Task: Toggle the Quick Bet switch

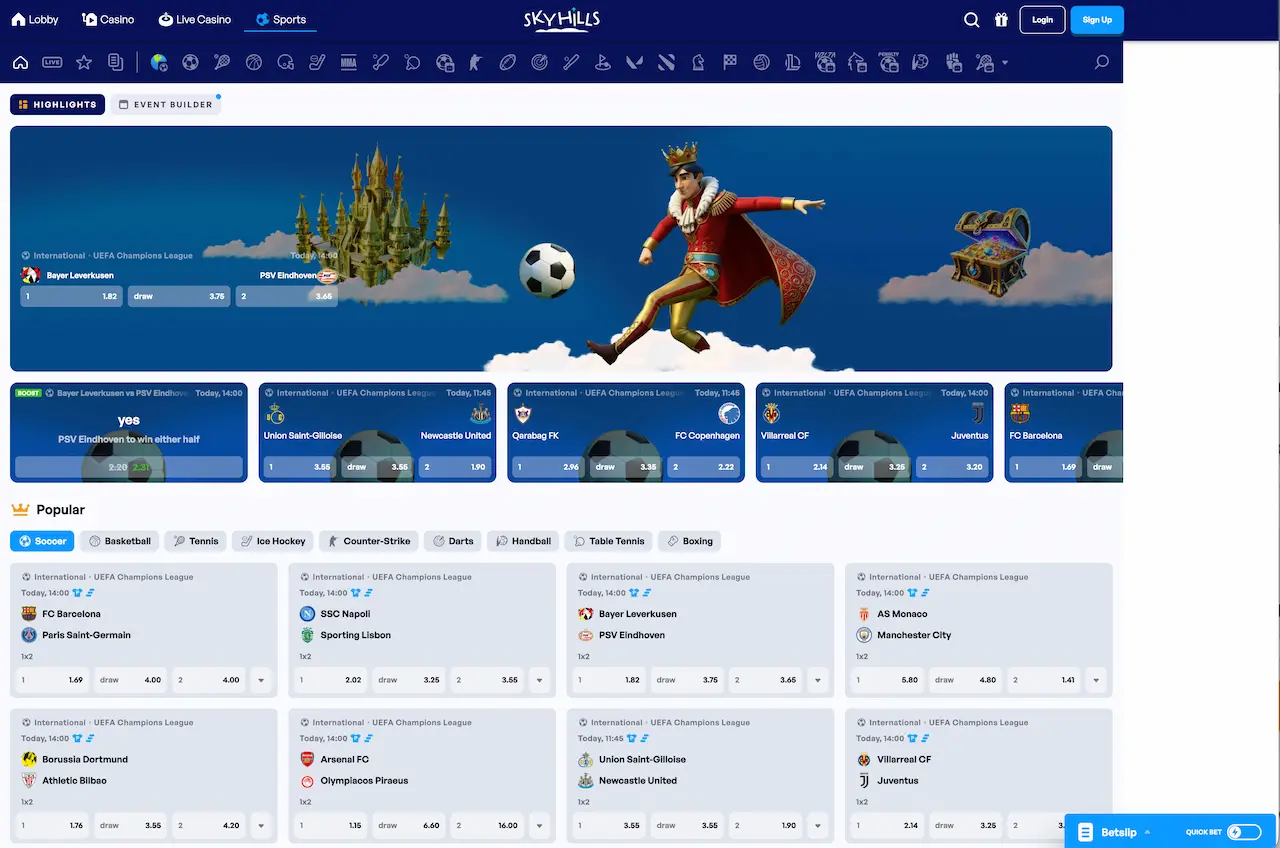Action: pyautogui.click(x=1244, y=832)
